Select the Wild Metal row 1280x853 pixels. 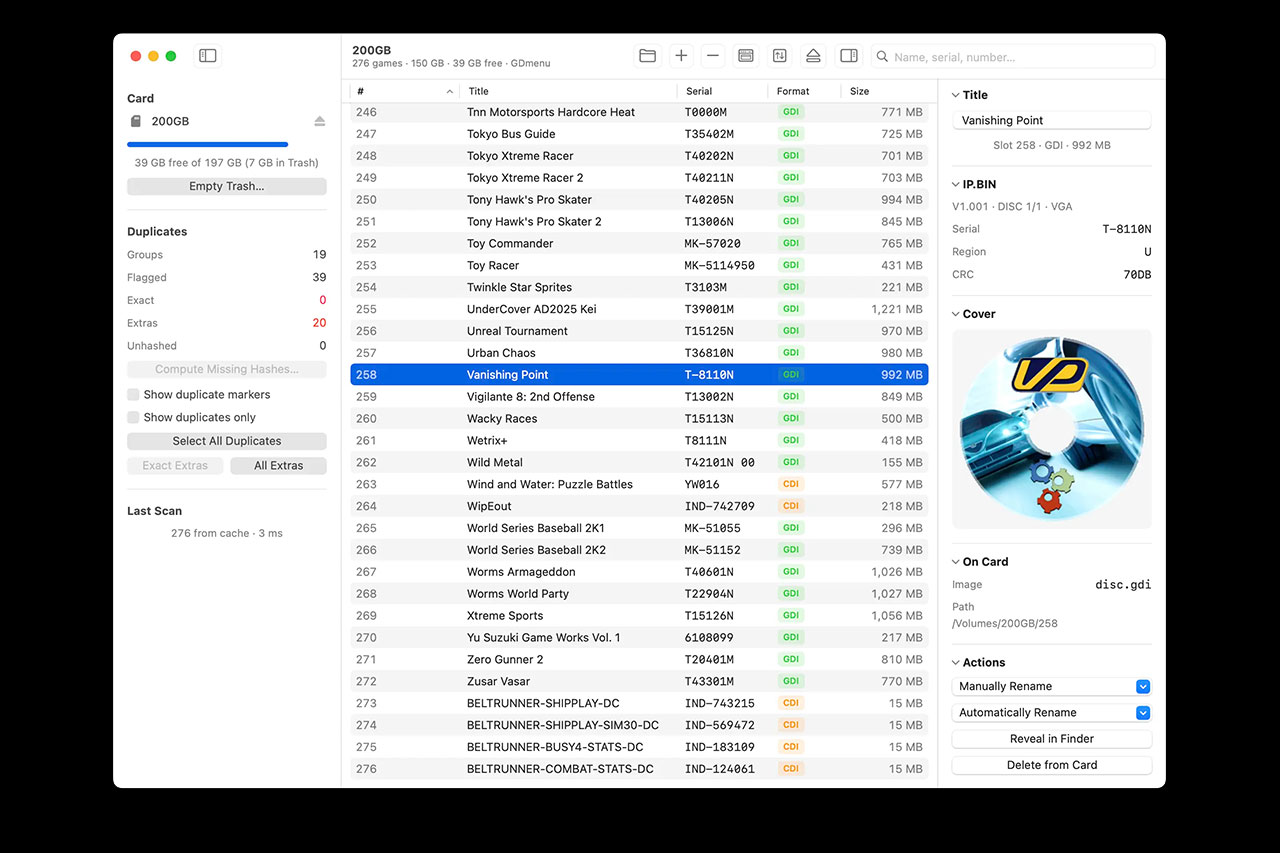pyautogui.click(x=639, y=463)
